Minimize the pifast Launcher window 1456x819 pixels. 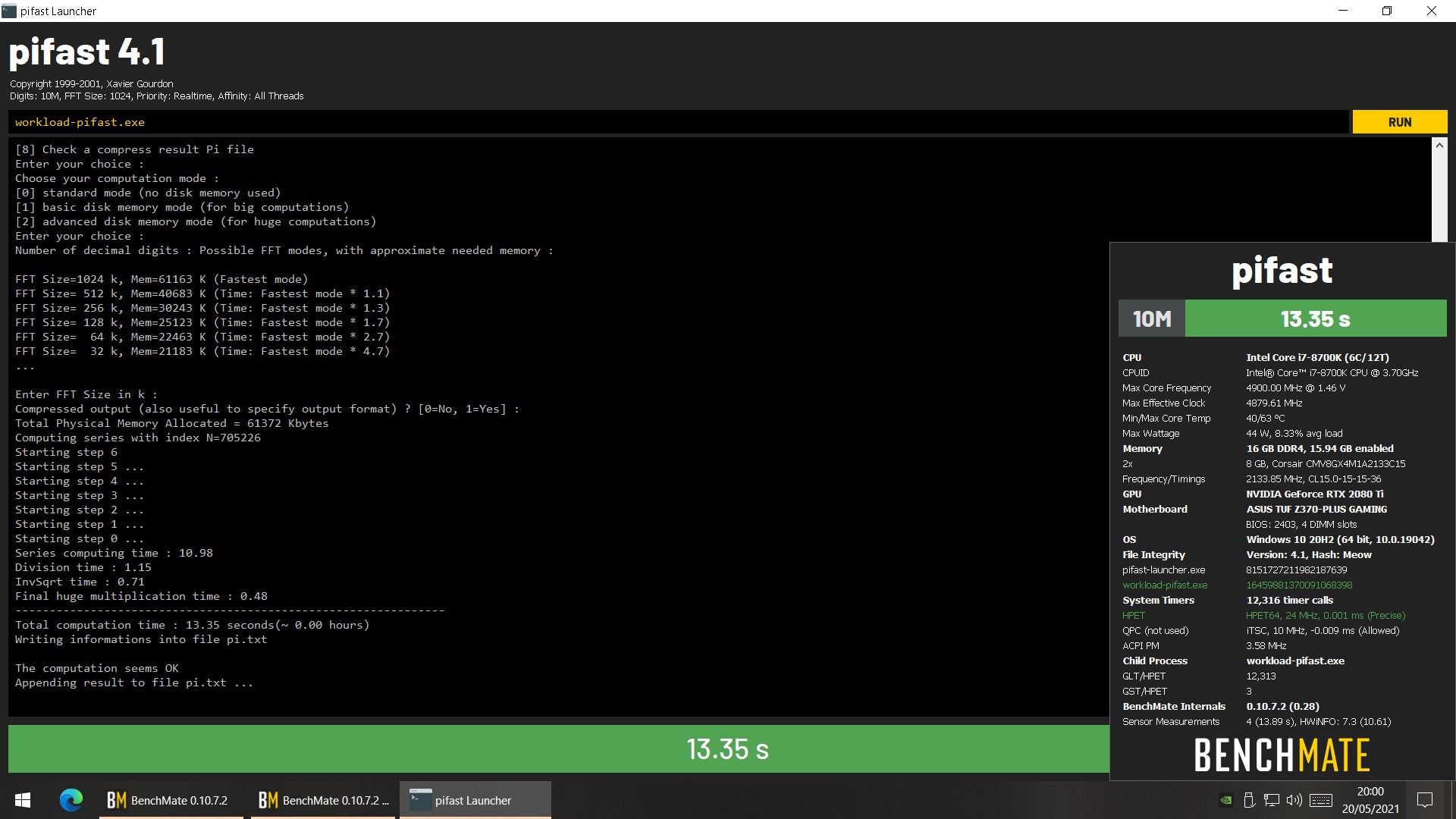click(1343, 11)
